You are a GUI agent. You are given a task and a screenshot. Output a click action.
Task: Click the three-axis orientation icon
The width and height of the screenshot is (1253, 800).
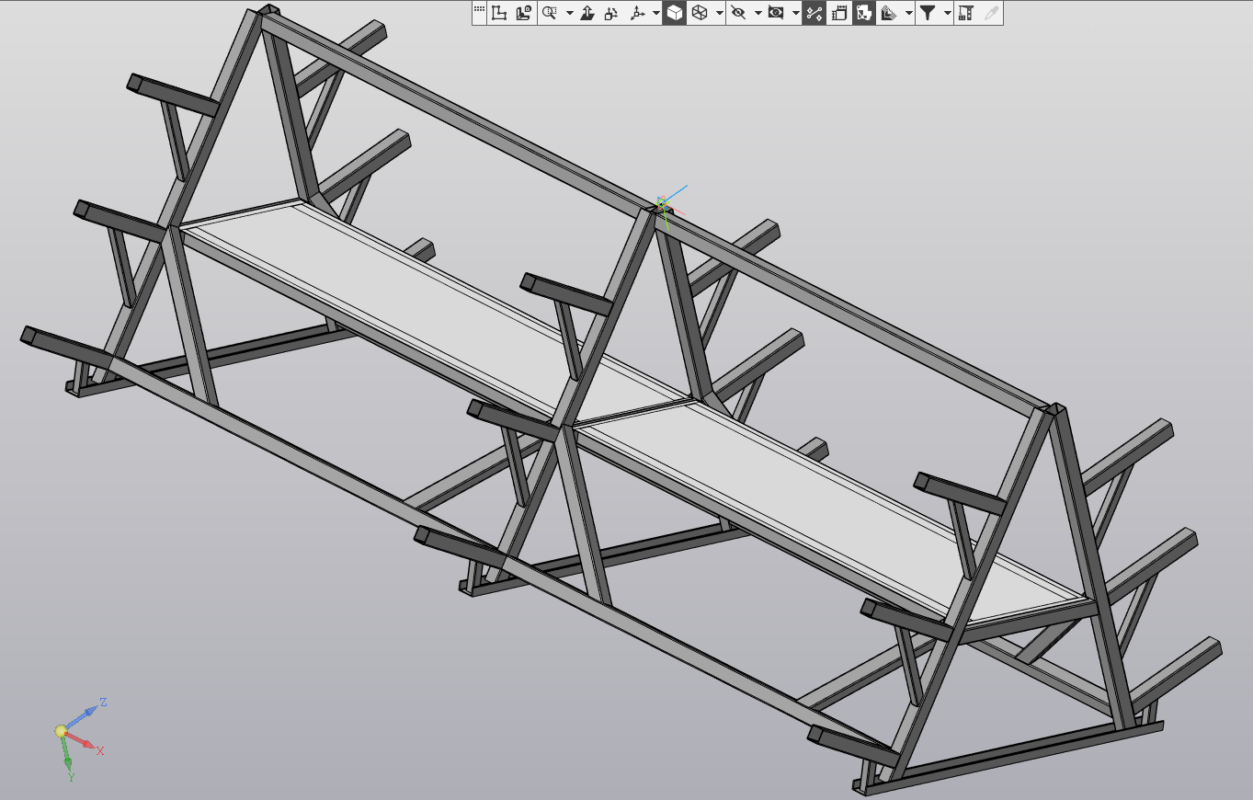click(x=637, y=13)
